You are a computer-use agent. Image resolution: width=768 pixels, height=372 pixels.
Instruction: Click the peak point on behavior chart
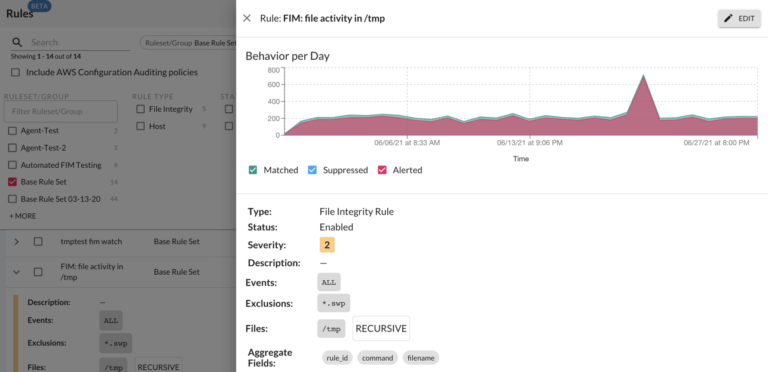click(643, 75)
